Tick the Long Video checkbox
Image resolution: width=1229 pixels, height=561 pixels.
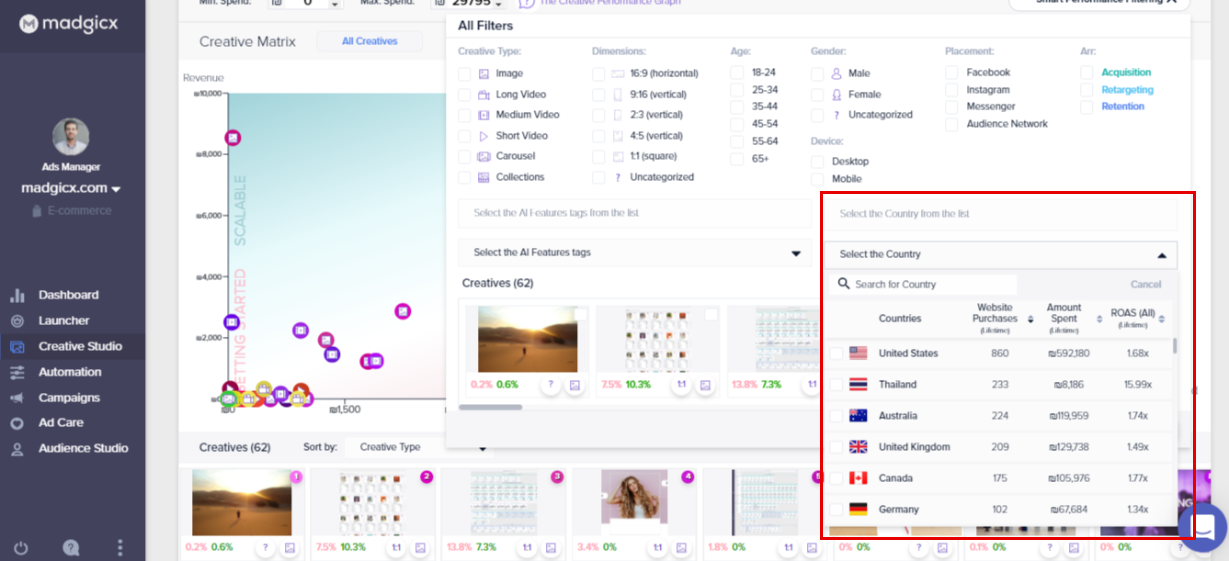coord(464,95)
